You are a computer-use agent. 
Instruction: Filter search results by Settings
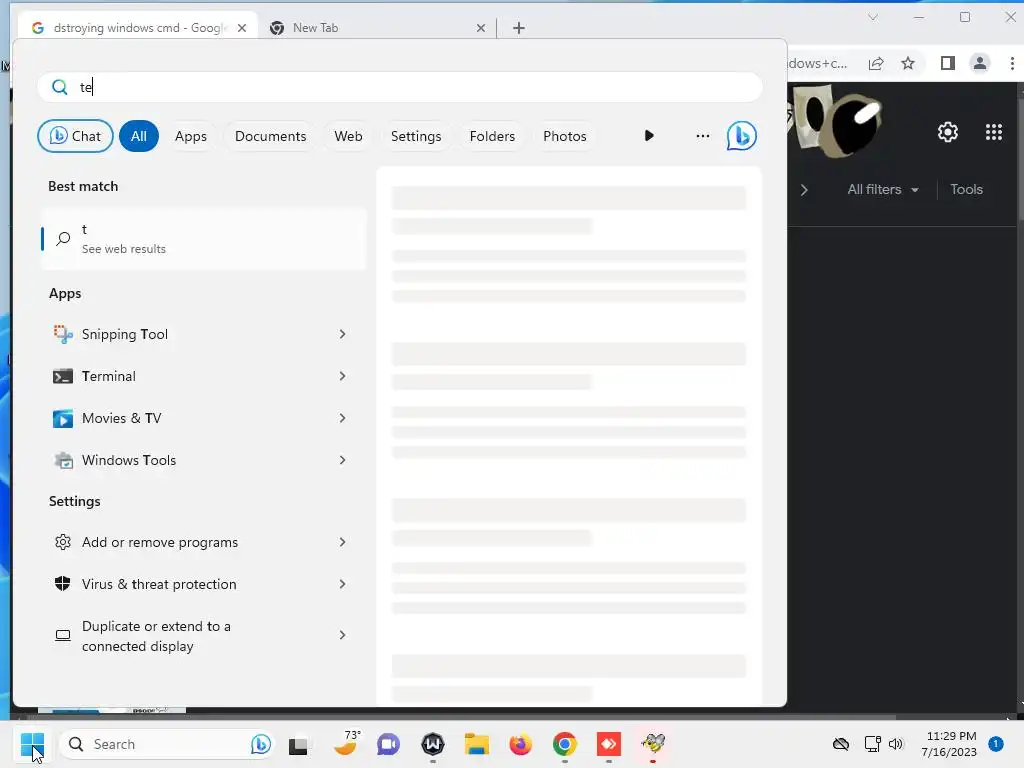[416, 136]
